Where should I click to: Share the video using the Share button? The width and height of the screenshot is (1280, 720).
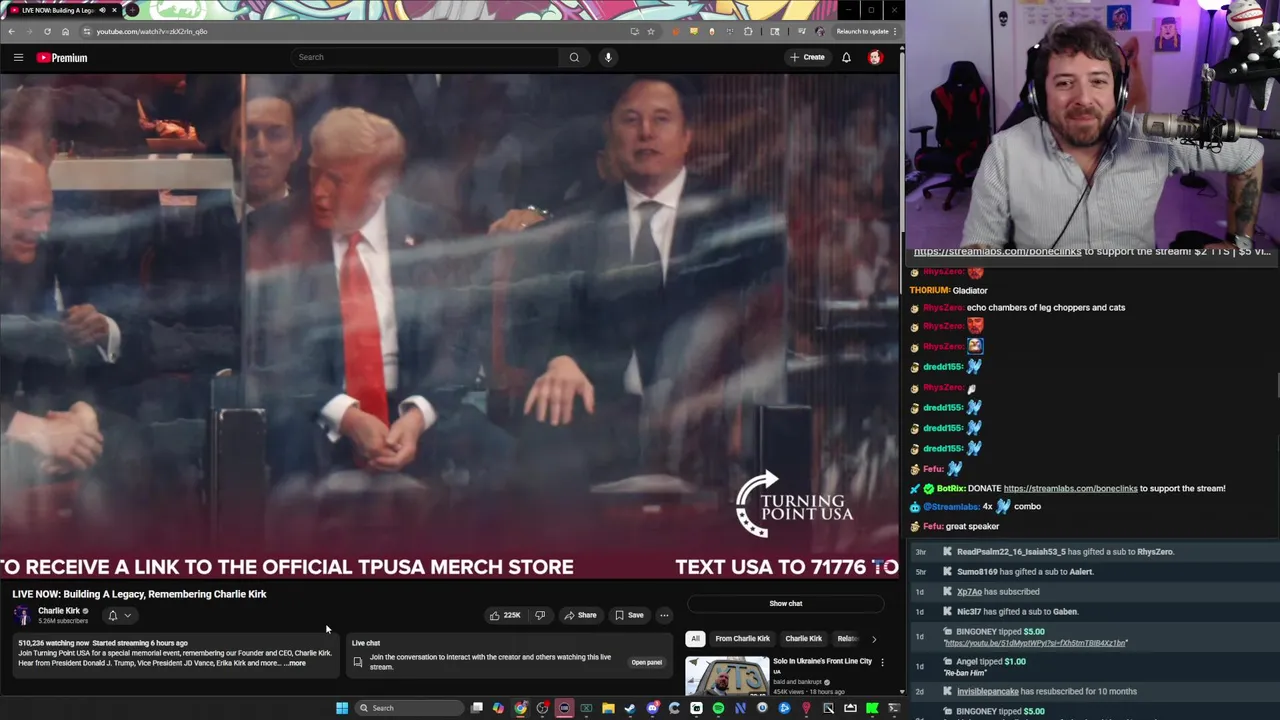click(x=580, y=615)
